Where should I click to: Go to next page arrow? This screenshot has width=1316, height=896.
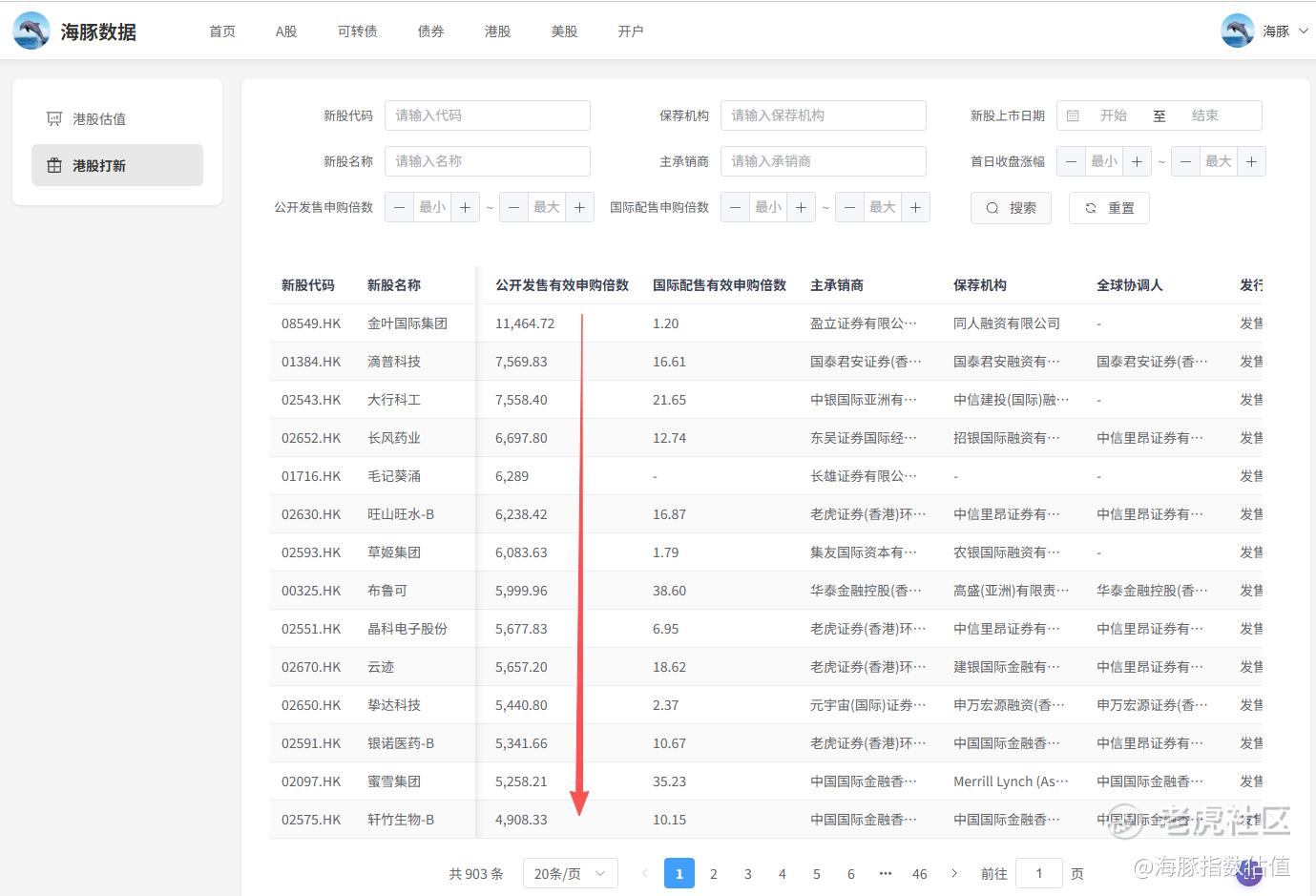point(954,873)
